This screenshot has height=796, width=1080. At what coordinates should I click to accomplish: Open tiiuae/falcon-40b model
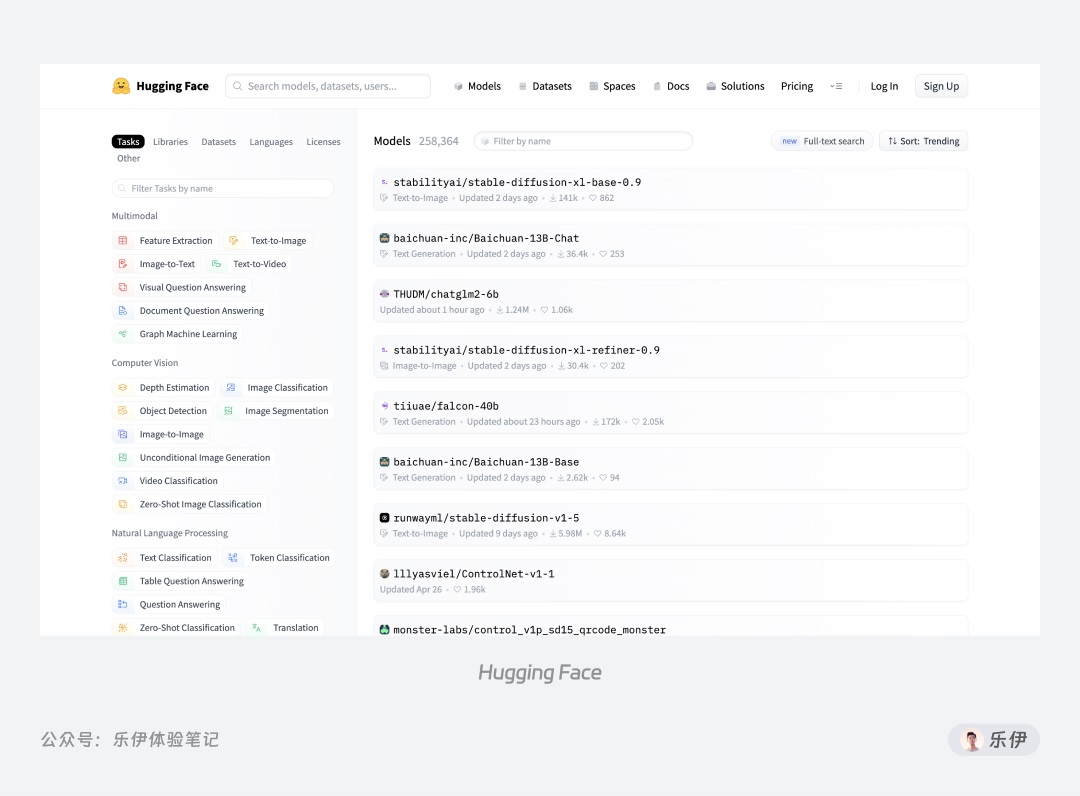[670, 413]
